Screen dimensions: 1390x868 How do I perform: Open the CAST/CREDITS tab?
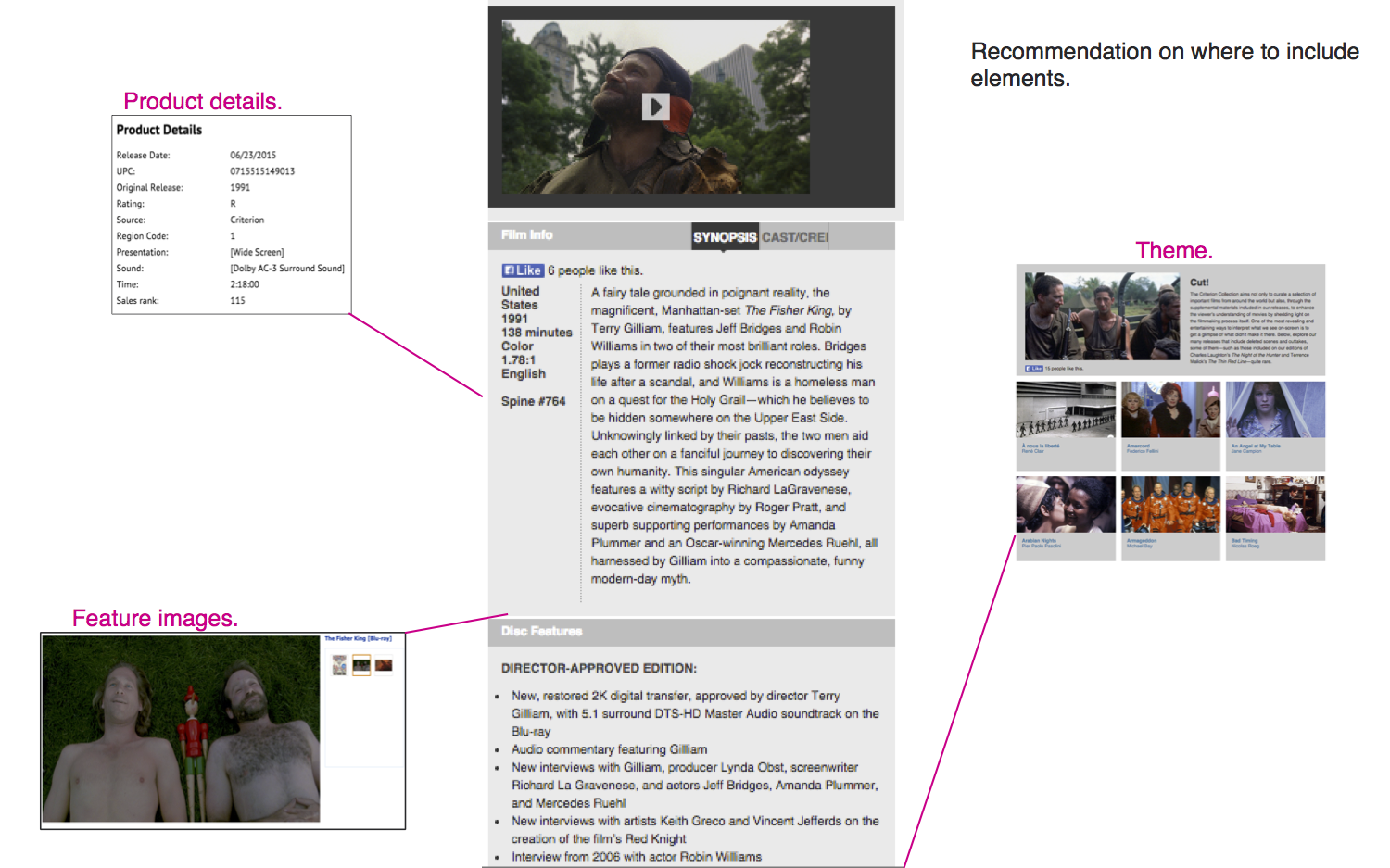point(794,237)
